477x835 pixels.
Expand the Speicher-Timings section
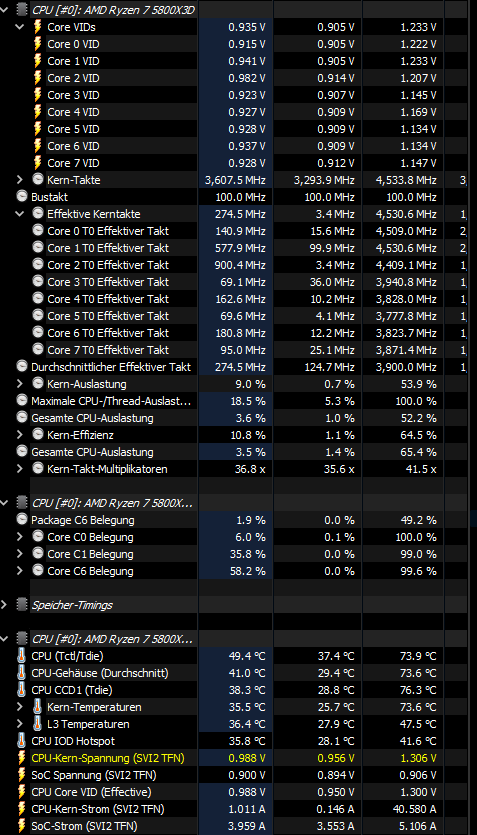tap(5, 605)
